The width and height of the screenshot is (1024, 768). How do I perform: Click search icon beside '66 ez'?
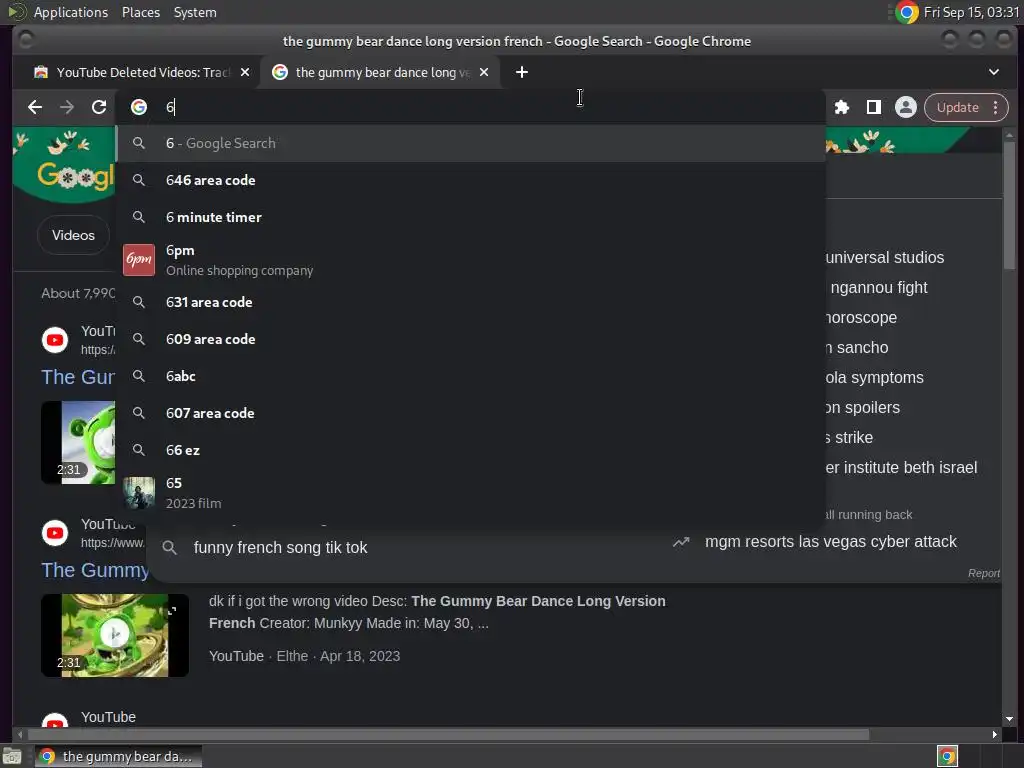tap(138, 450)
